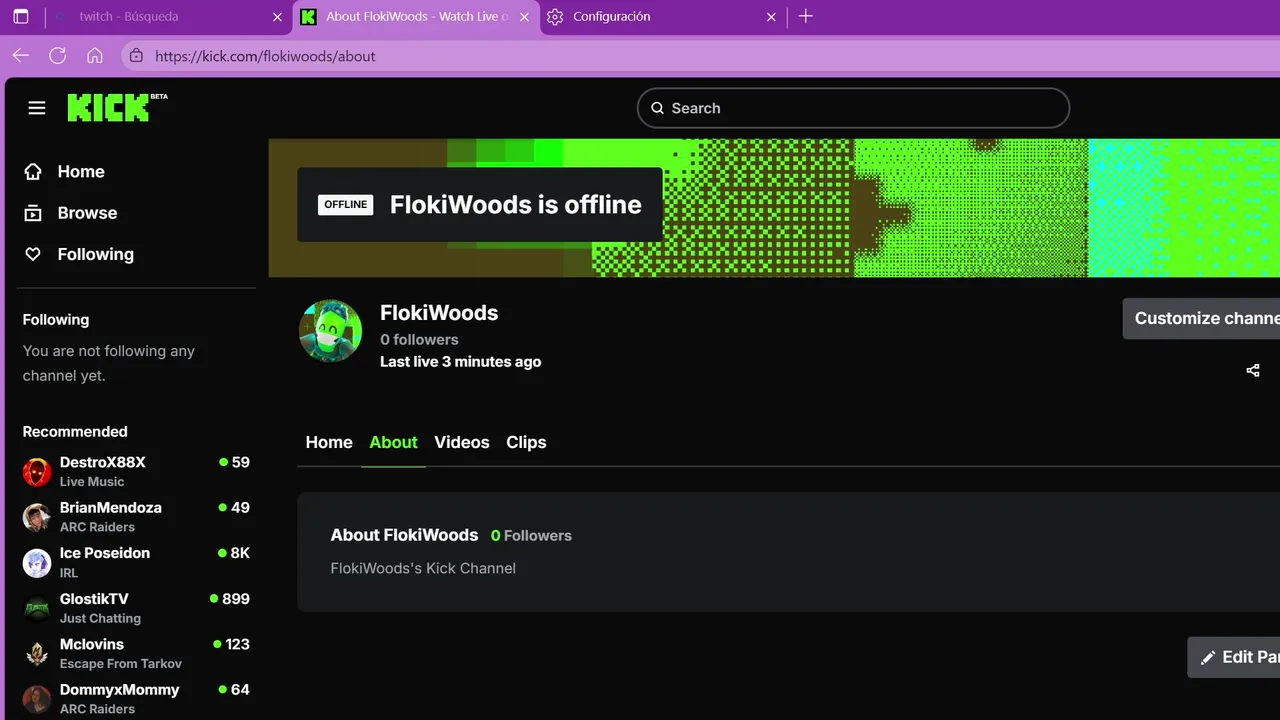The image size is (1280, 720).
Task: Open GlostikTV recommended channel
Action: pyautogui.click(x=136, y=608)
